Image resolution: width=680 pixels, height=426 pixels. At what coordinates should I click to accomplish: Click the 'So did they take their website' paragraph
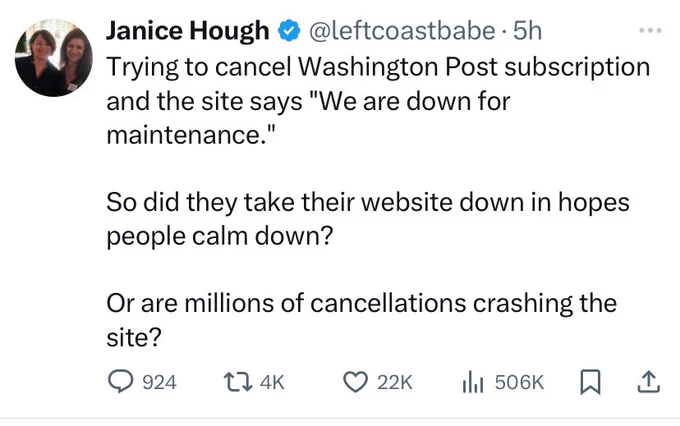coord(368,219)
